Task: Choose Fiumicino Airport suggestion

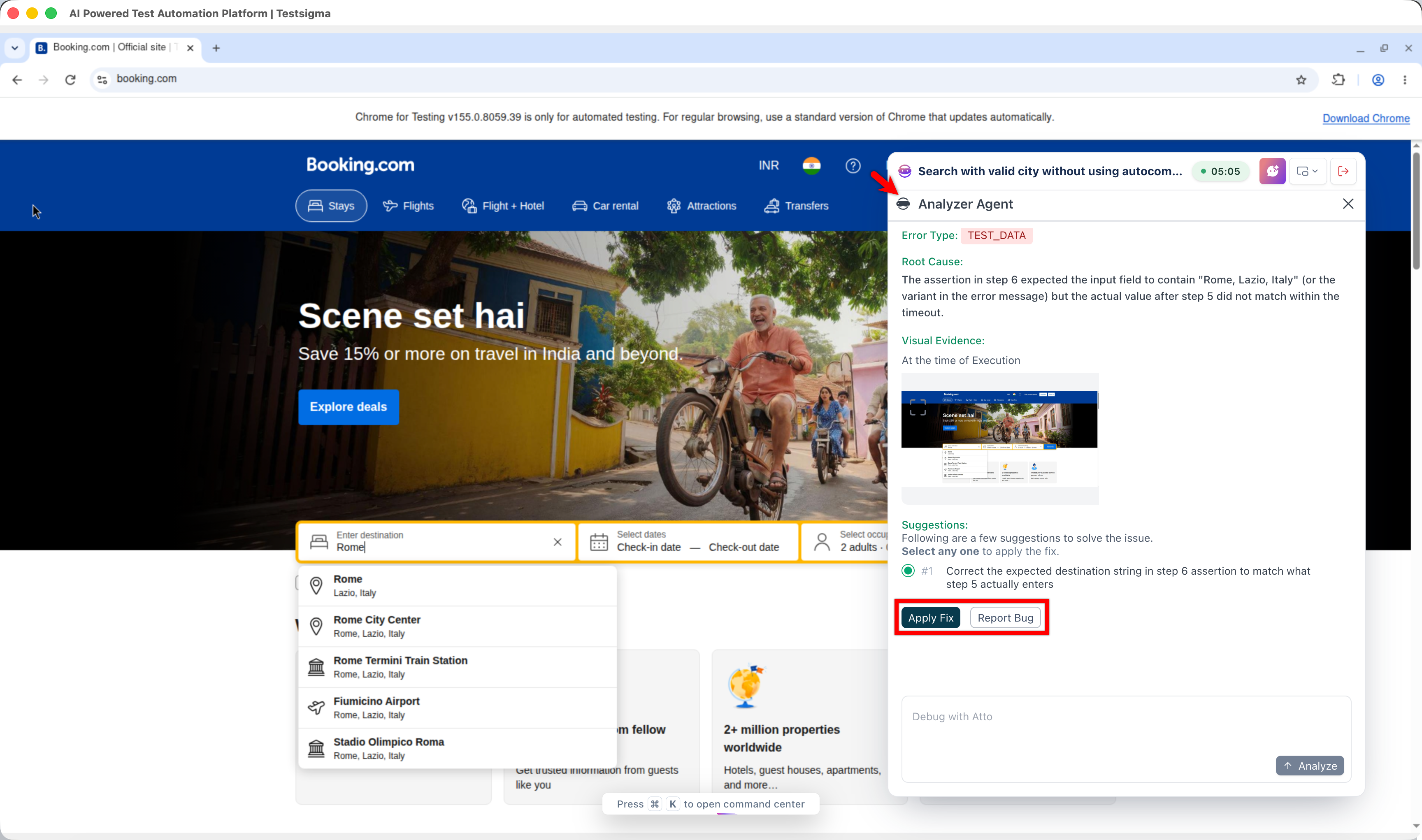Action: tap(458, 708)
